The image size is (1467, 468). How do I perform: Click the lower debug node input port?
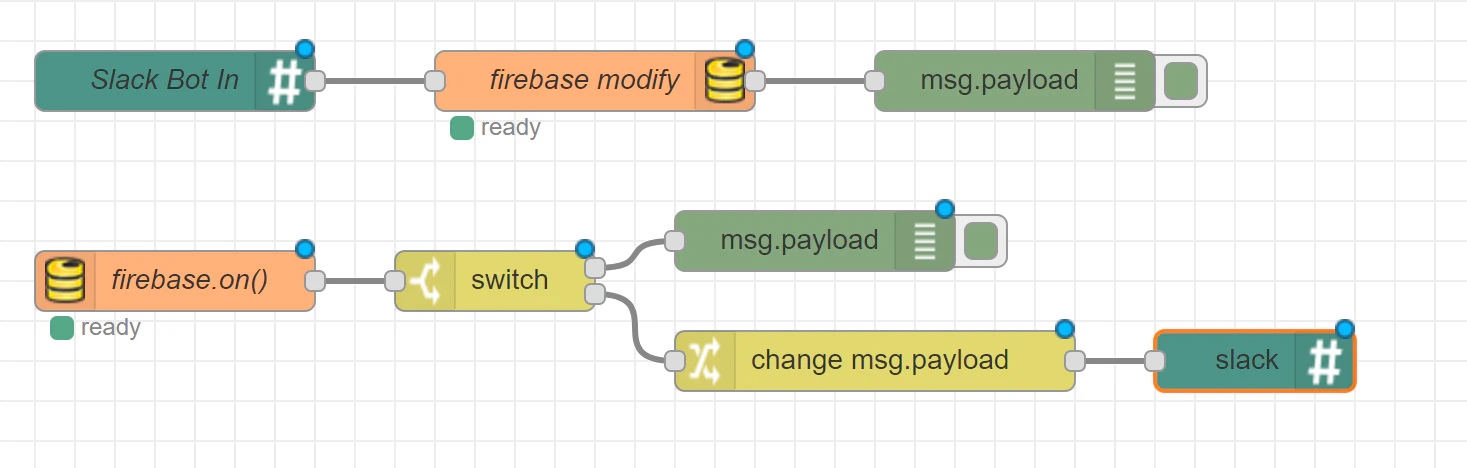pos(675,241)
